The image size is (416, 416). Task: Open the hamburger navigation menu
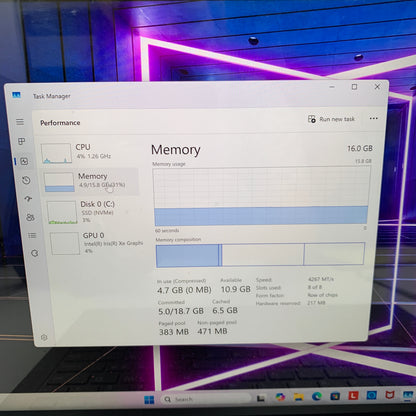[20, 122]
